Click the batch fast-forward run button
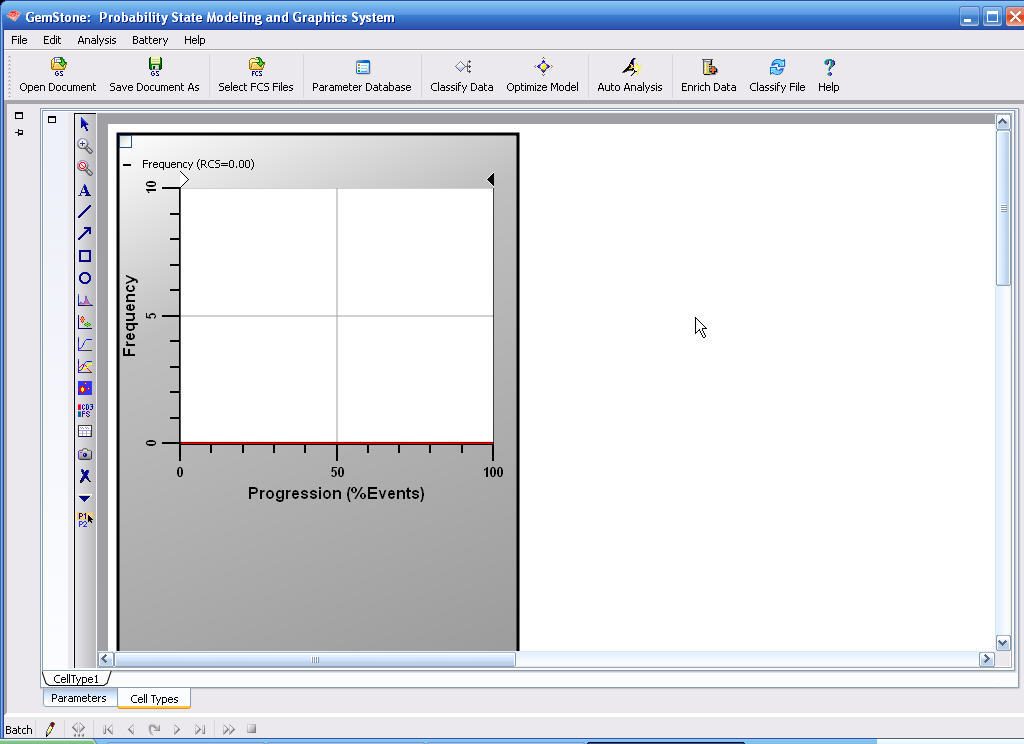Image resolution: width=1024 pixels, height=744 pixels. pos(229,729)
